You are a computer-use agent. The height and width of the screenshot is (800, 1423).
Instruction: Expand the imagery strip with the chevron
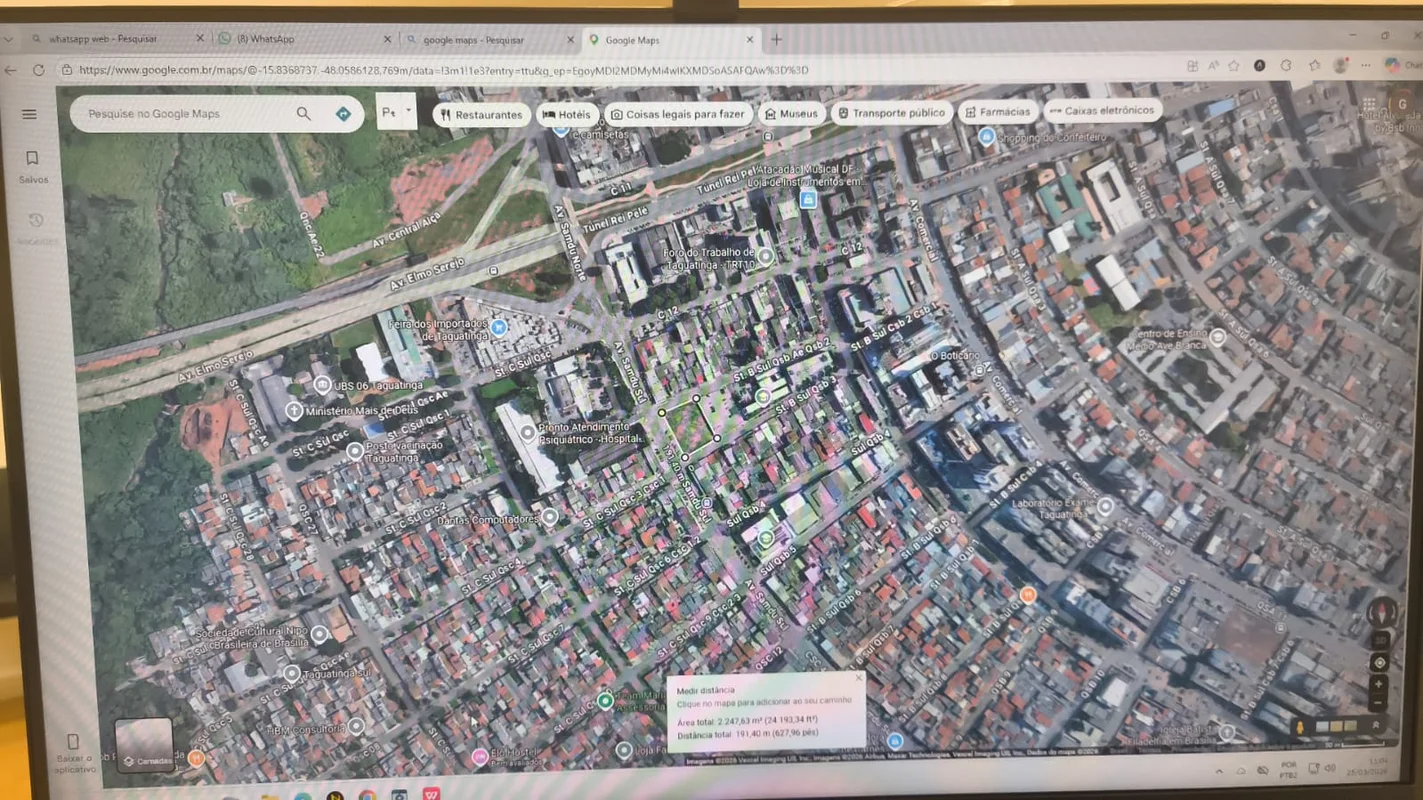coord(1376,726)
